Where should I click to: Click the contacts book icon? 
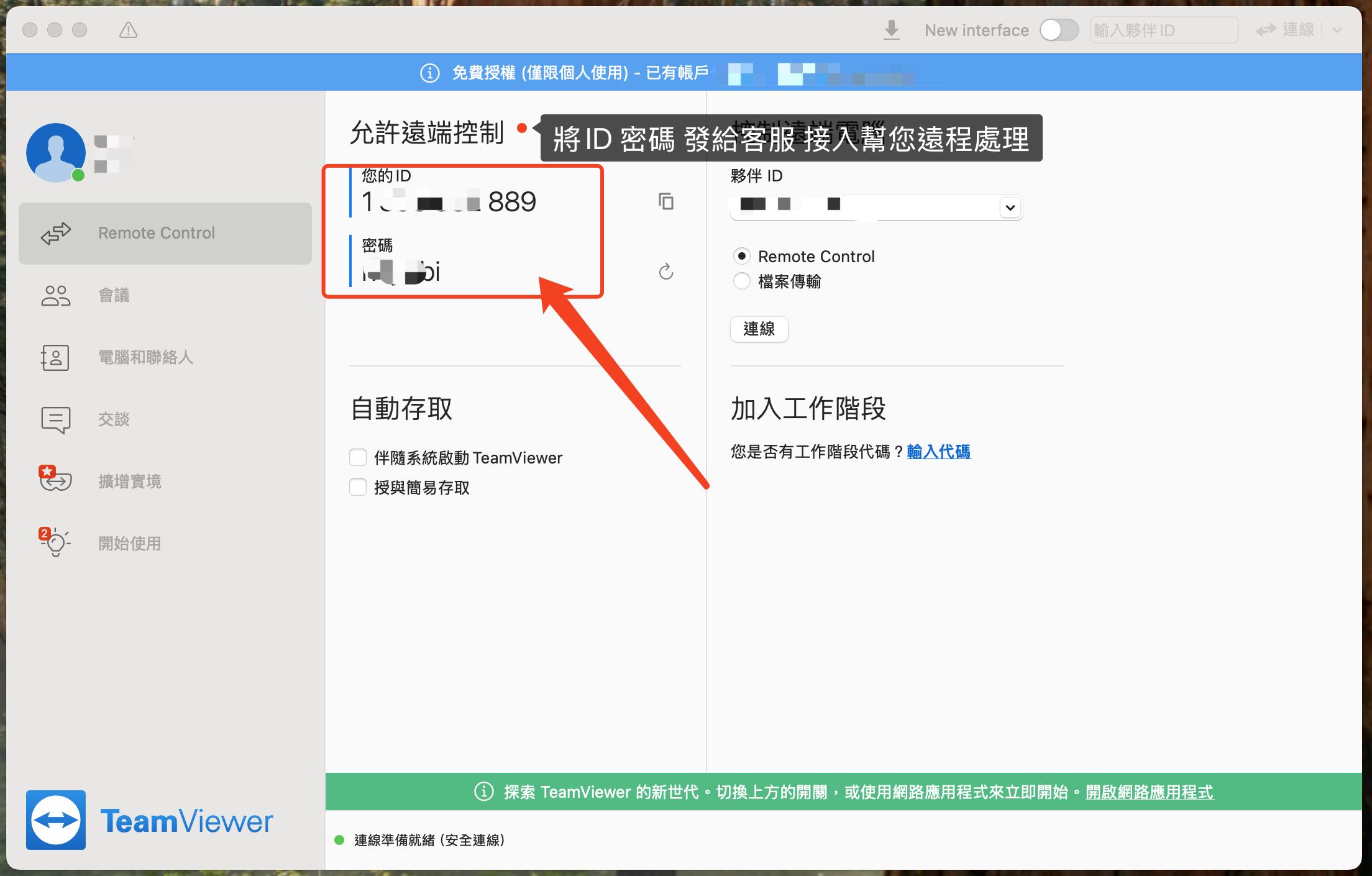(x=55, y=358)
